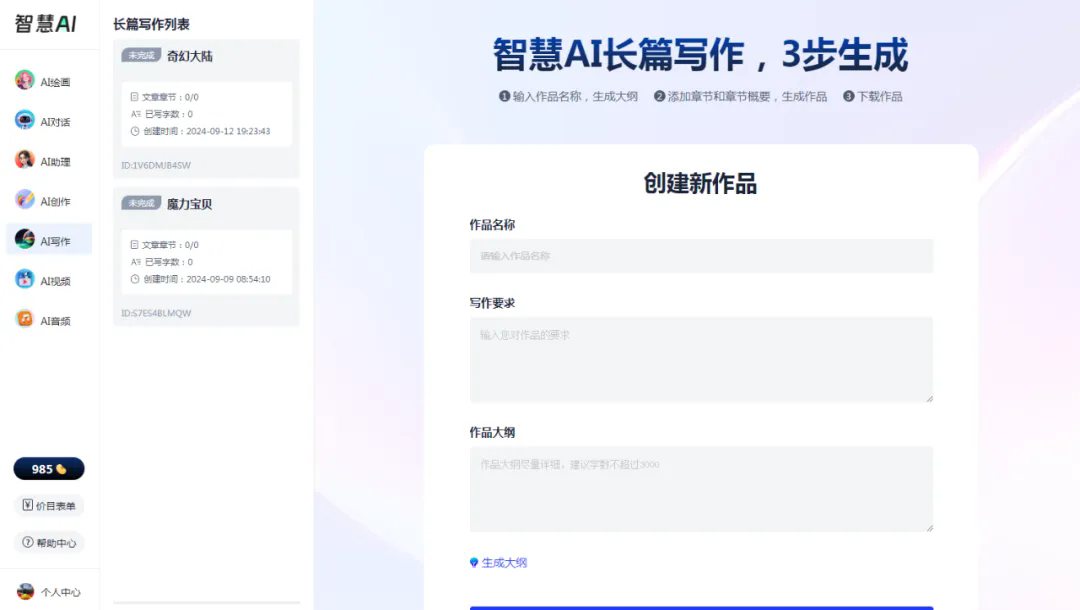Viewport: 1080px width, 610px height.
Task: Click the AI写作 sidebar icon
Action: click(x=25, y=240)
